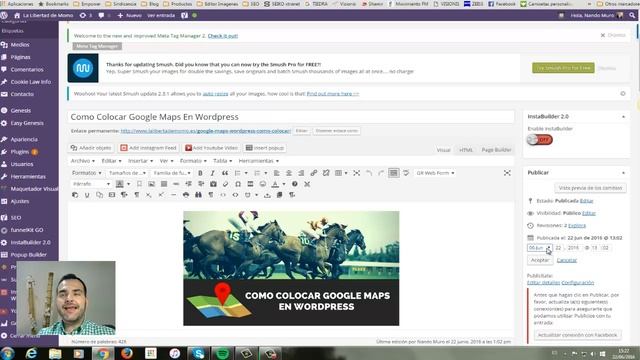Click the permalink URL of the post
The image size is (640, 360).
tap(206, 131)
